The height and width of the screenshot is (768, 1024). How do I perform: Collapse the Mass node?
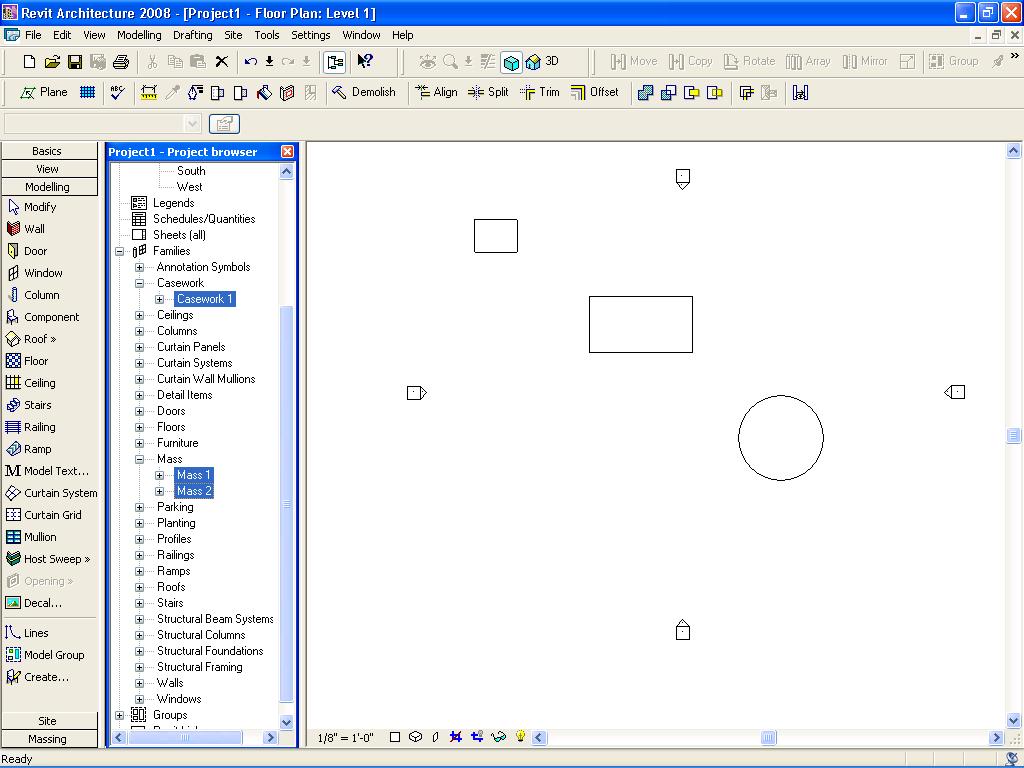point(139,459)
